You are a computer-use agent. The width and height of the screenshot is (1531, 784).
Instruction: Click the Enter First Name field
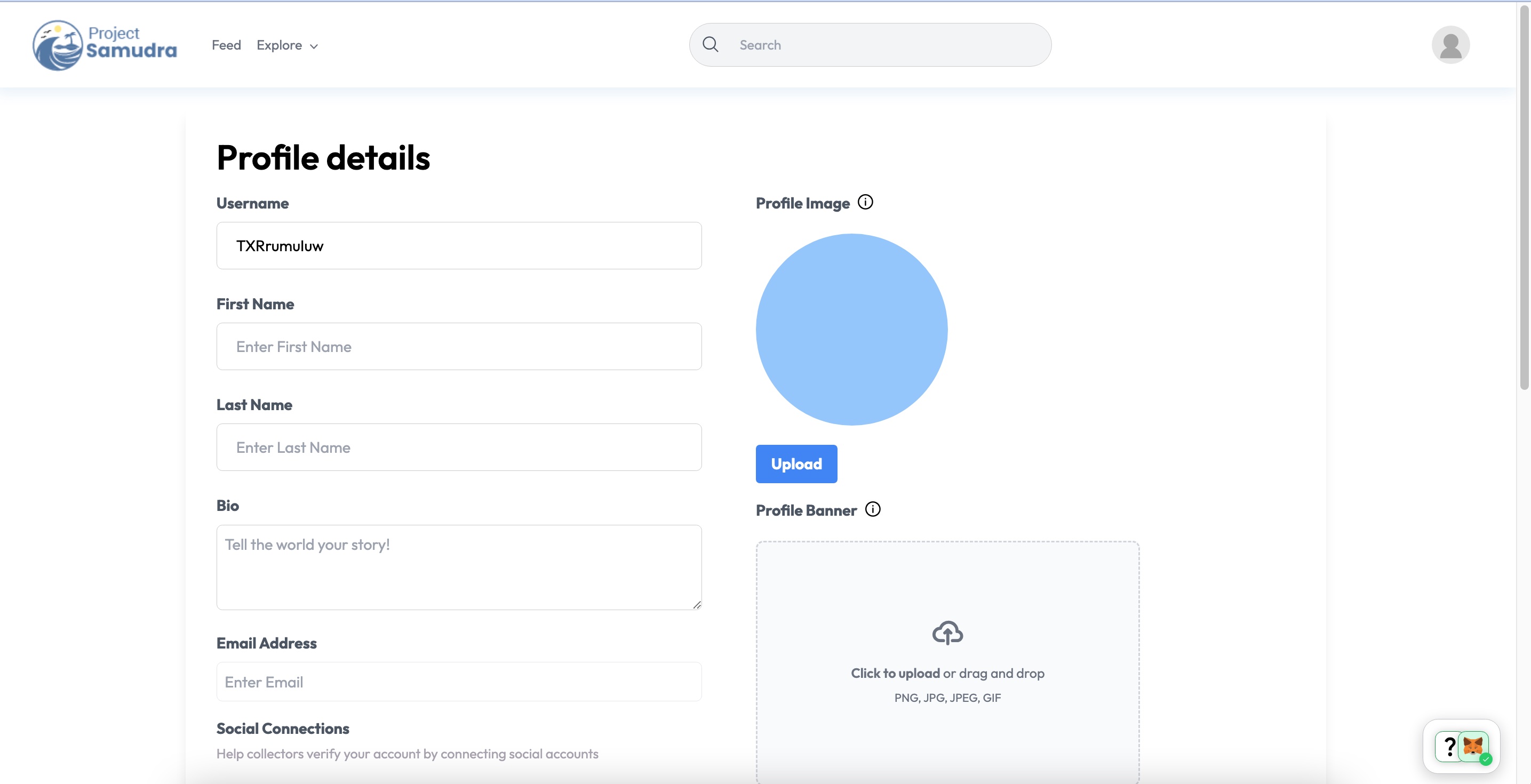click(x=459, y=347)
